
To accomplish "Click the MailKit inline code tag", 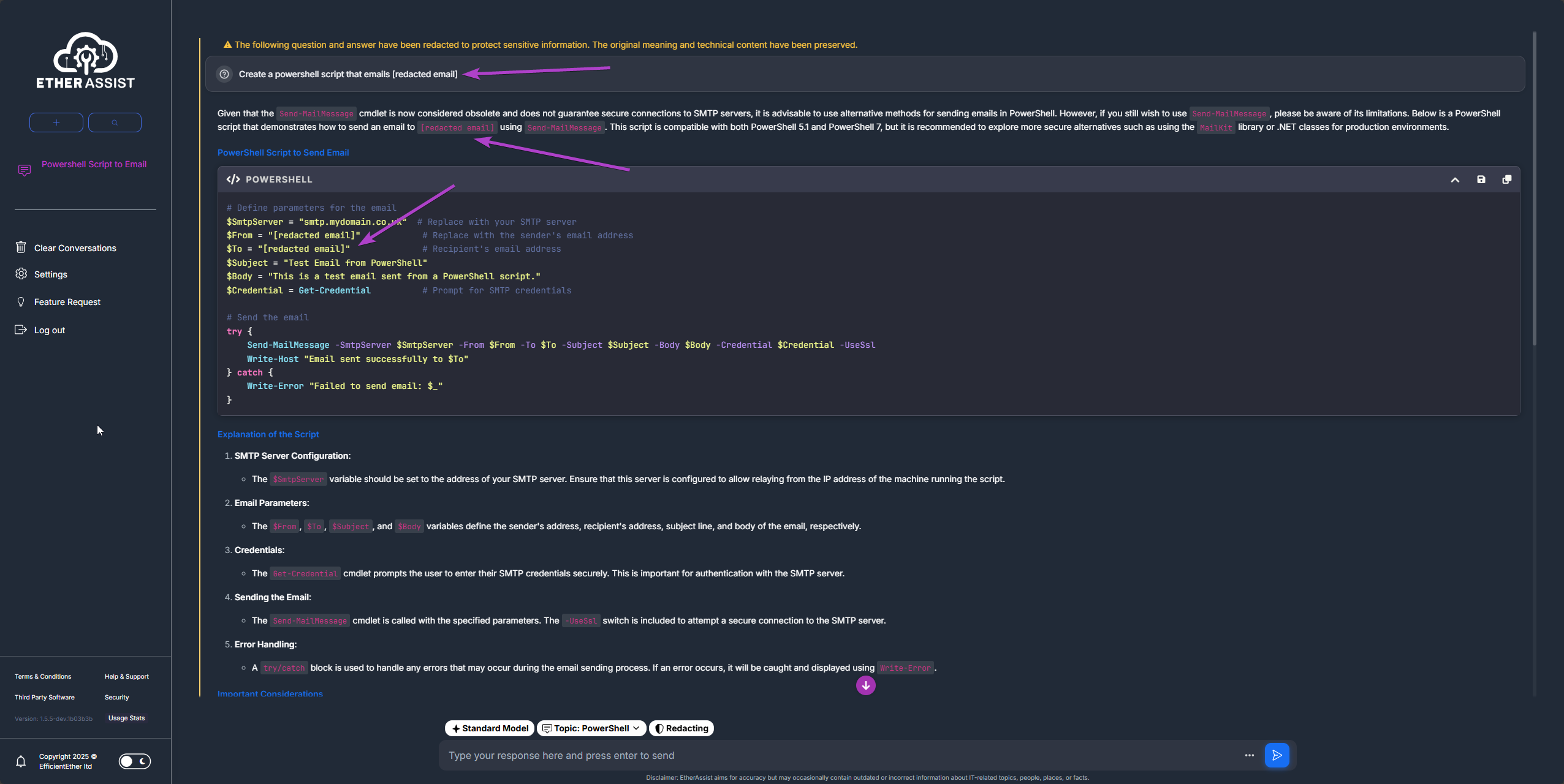I will pos(1216,127).
